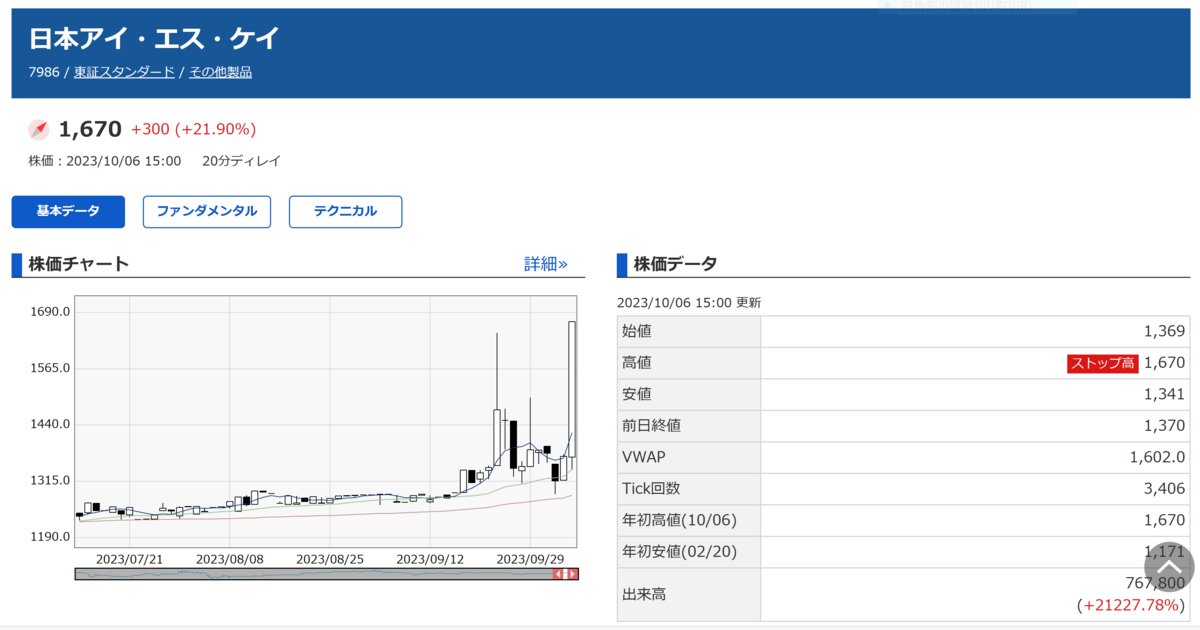Follow the その他製品 sector link

[x=220, y=72]
